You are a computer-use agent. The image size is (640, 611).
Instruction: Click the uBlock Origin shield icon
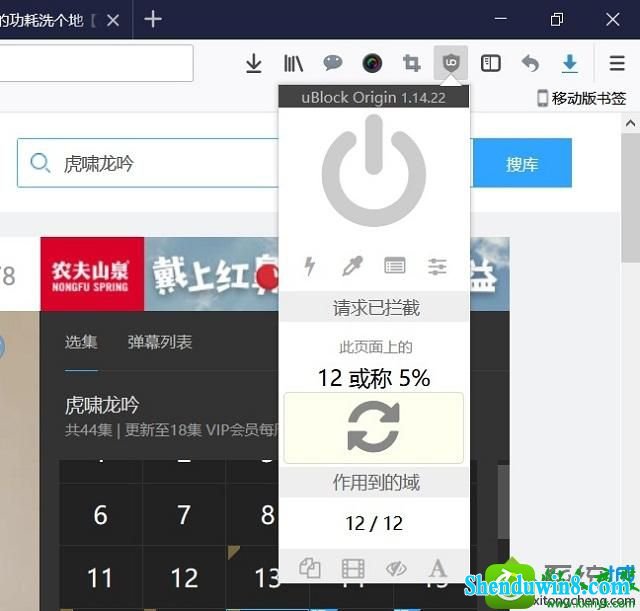451,63
